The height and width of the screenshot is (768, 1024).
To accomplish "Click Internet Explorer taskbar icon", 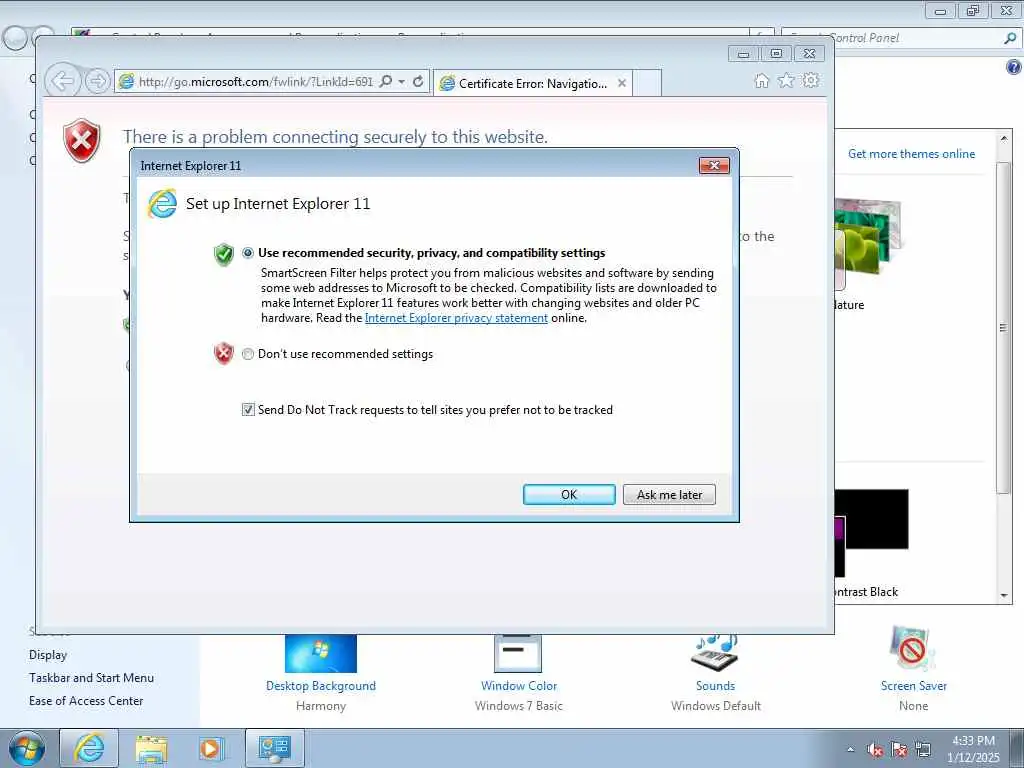I will [89, 748].
